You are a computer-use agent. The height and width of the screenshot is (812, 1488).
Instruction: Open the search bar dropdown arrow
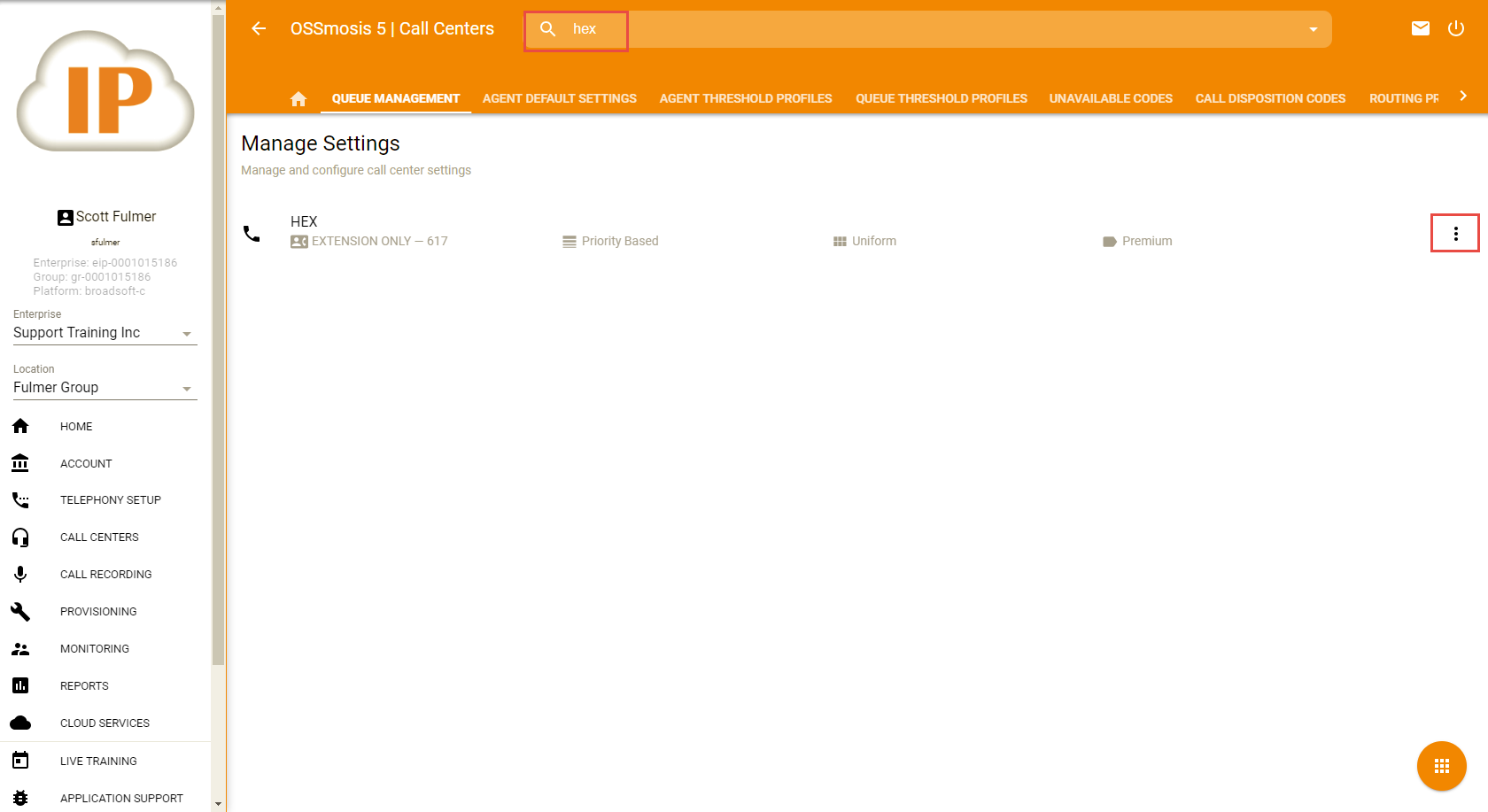1313,29
